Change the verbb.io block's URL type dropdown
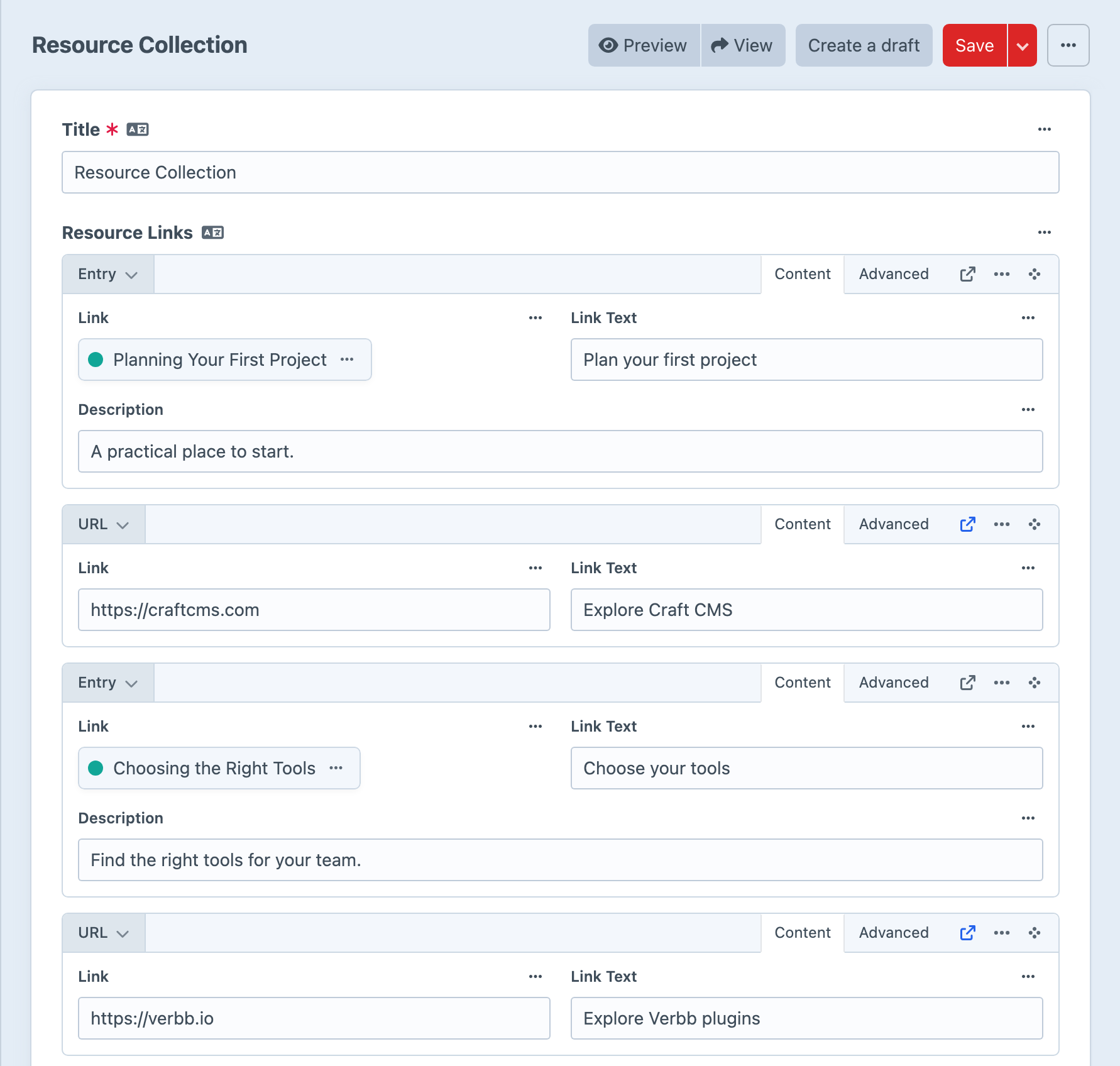Image resolution: width=1120 pixels, height=1066 pixels. [104, 933]
